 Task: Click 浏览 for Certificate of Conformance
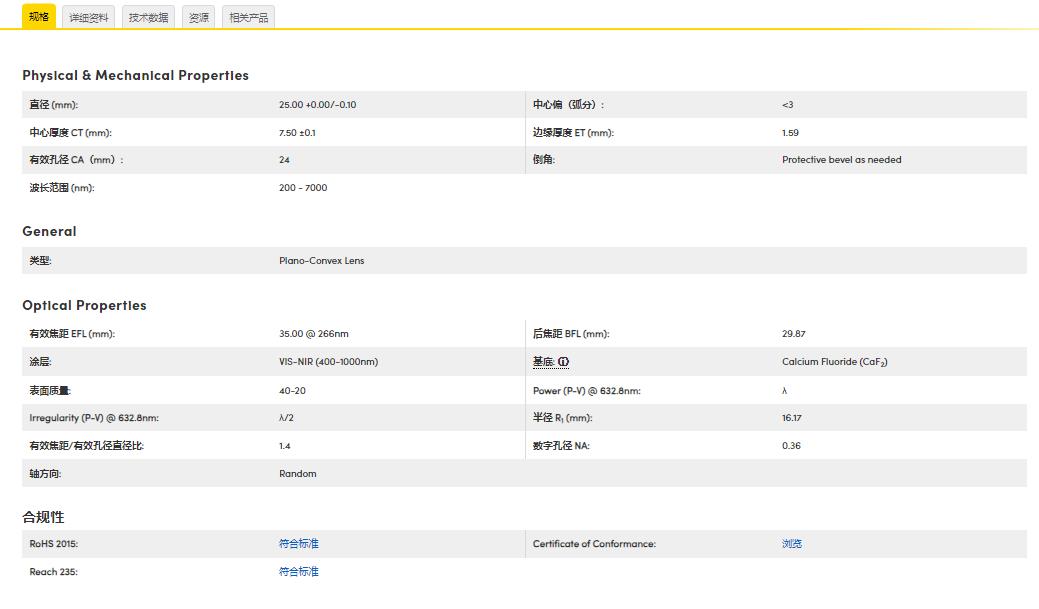[x=791, y=544]
